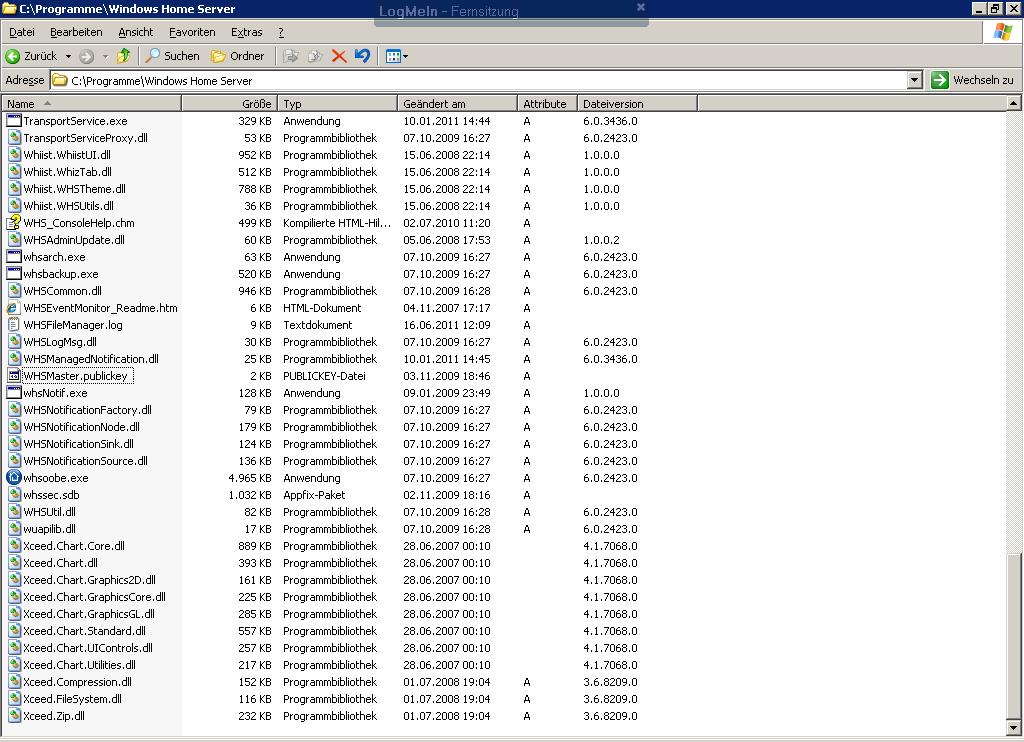Open the Ansichten icon dropdown arrow
The image size is (1024, 742).
pyautogui.click(x=404, y=56)
